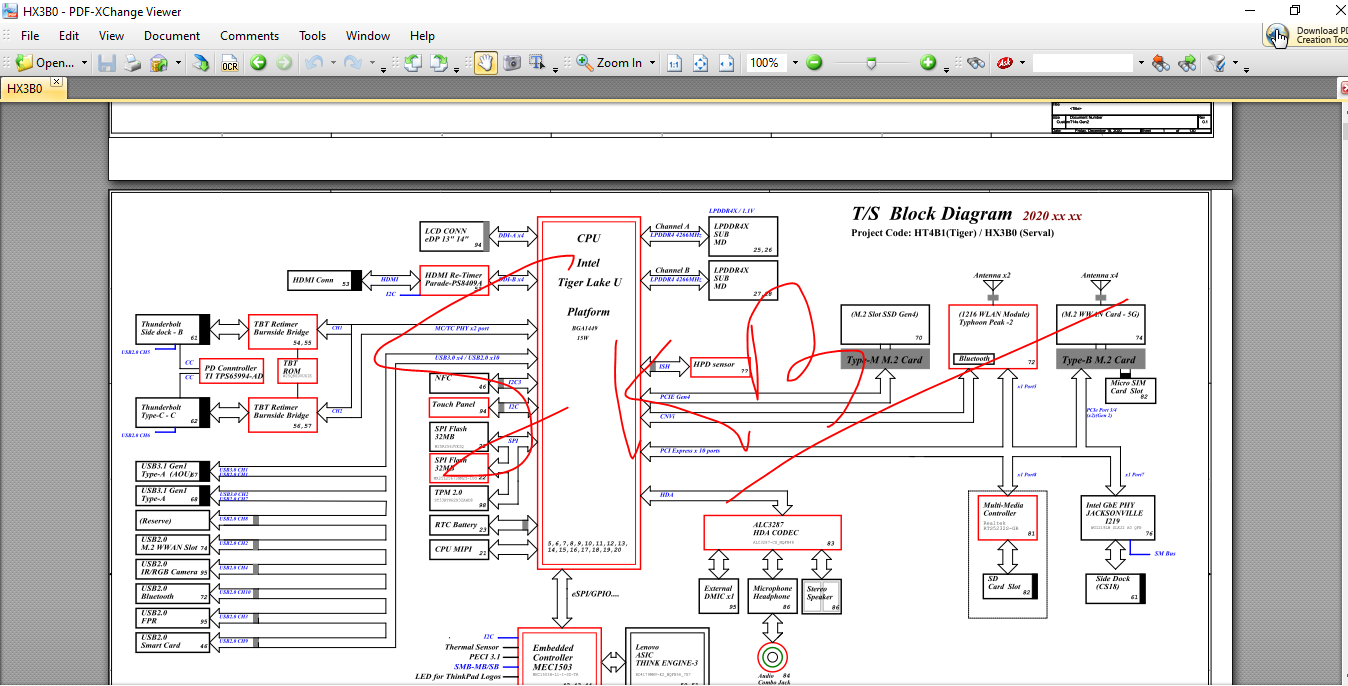This screenshot has height=686, width=1348.
Task: Click the red close-all-tabs button at tab bar end
Action: [1343, 89]
